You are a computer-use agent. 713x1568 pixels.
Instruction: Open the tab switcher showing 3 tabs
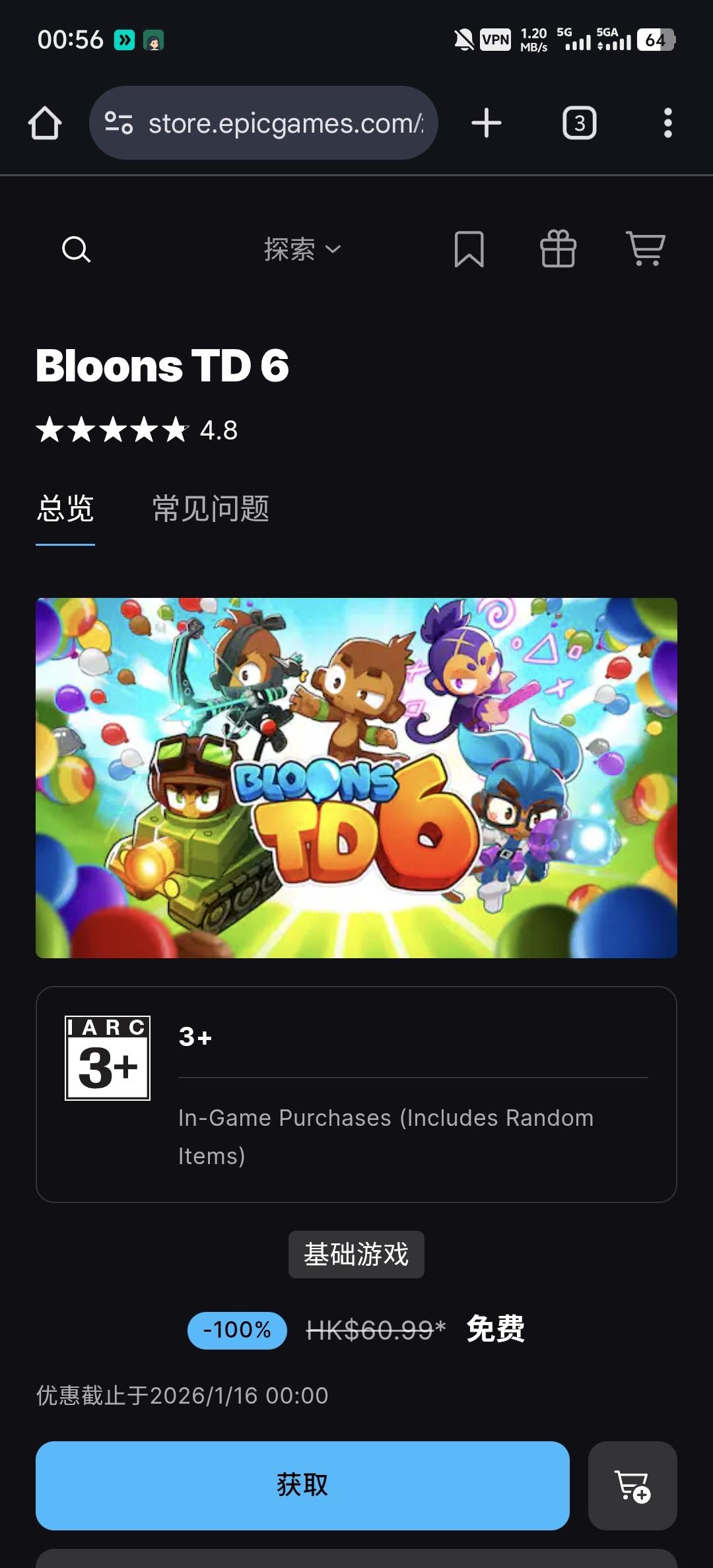point(580,123)
